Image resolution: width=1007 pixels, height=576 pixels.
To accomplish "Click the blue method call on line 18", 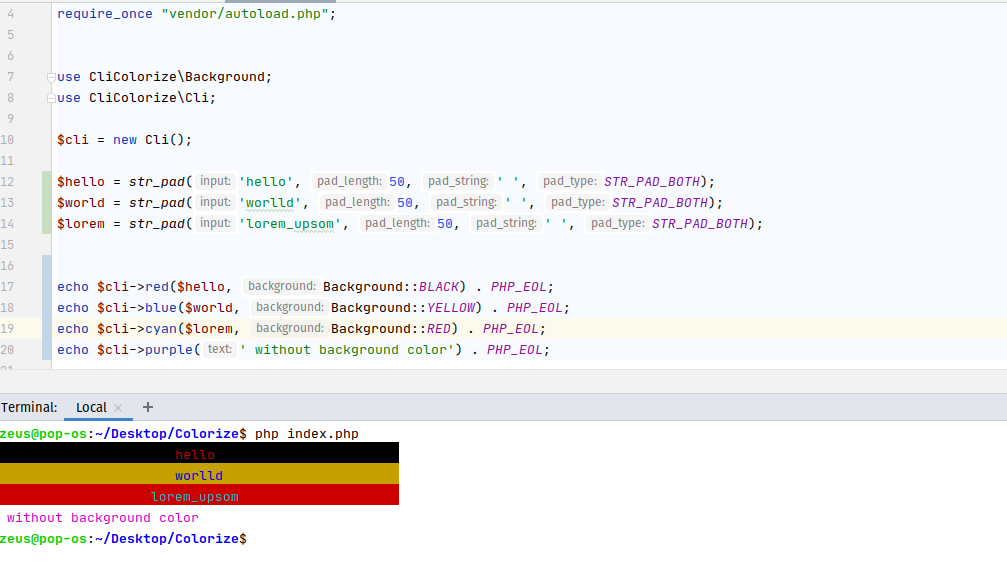I will coord(161,308).
